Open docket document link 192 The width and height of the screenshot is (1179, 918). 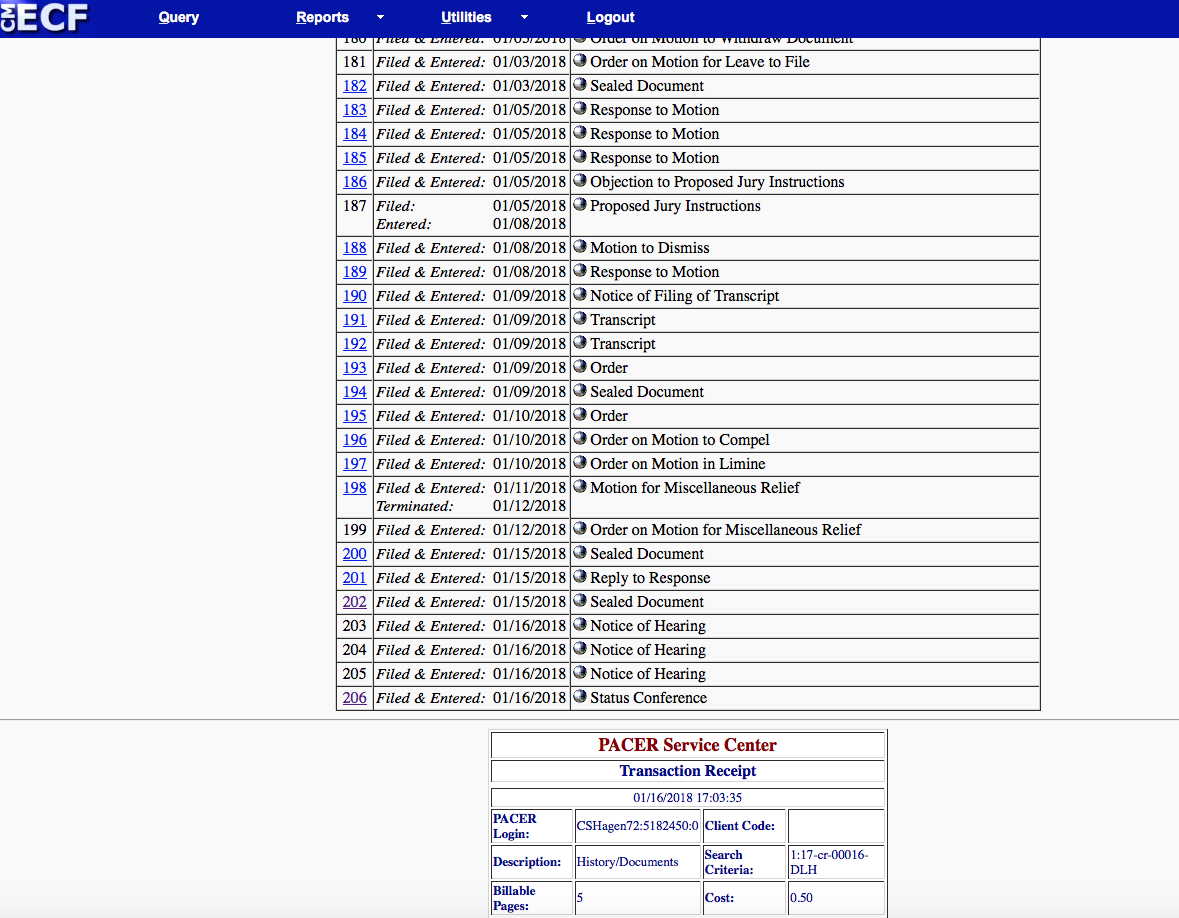click(355, 344)
